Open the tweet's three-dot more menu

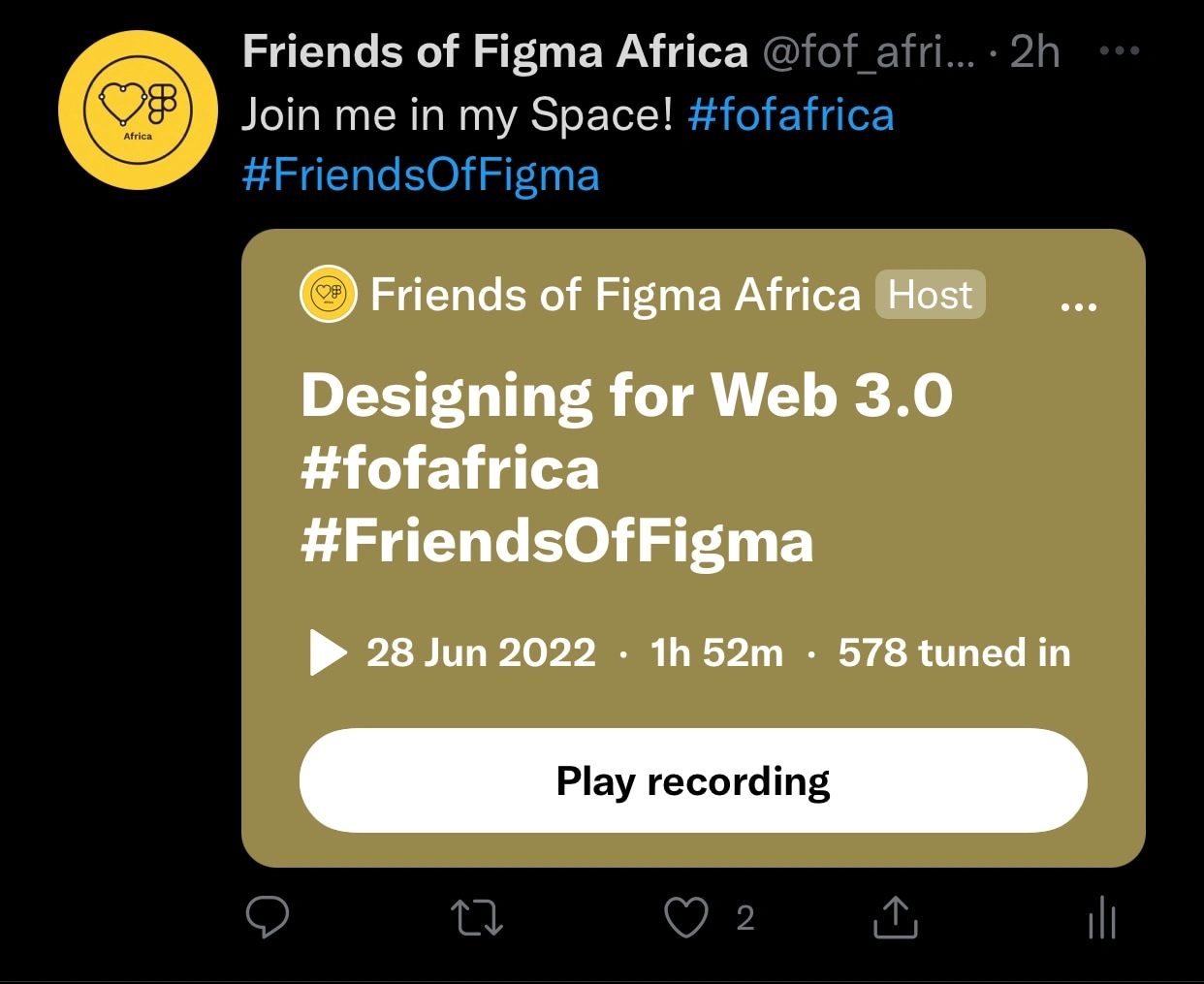tap(1120, 50)
